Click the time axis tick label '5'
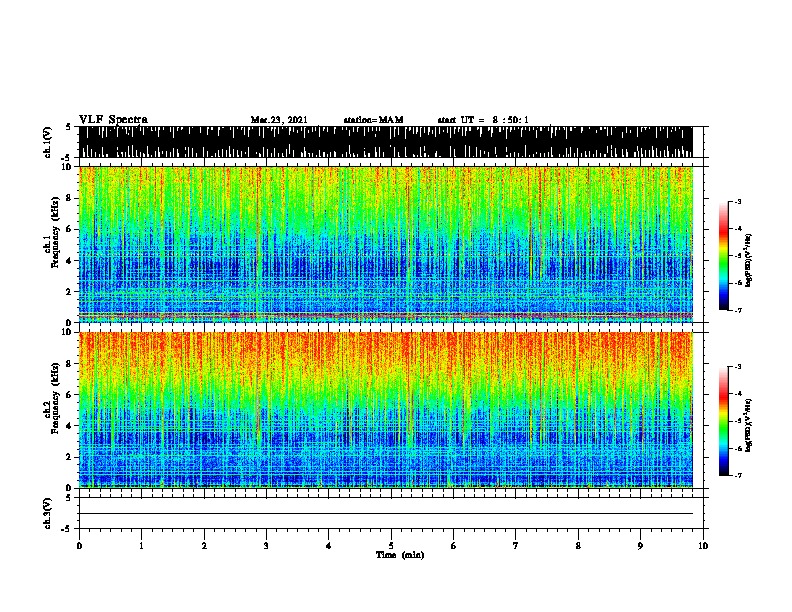Screen dimensions: 792x612 pos(391,546)
